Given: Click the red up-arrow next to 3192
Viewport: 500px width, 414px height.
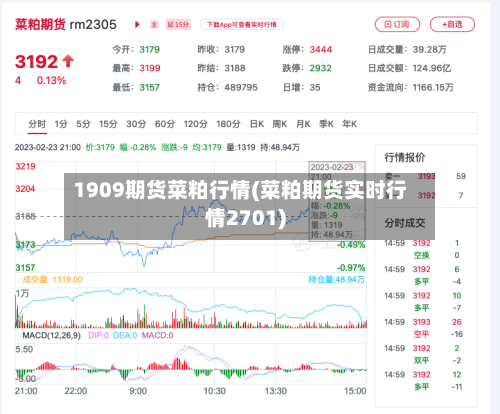Looking at the screenshot, I should 68,61.
